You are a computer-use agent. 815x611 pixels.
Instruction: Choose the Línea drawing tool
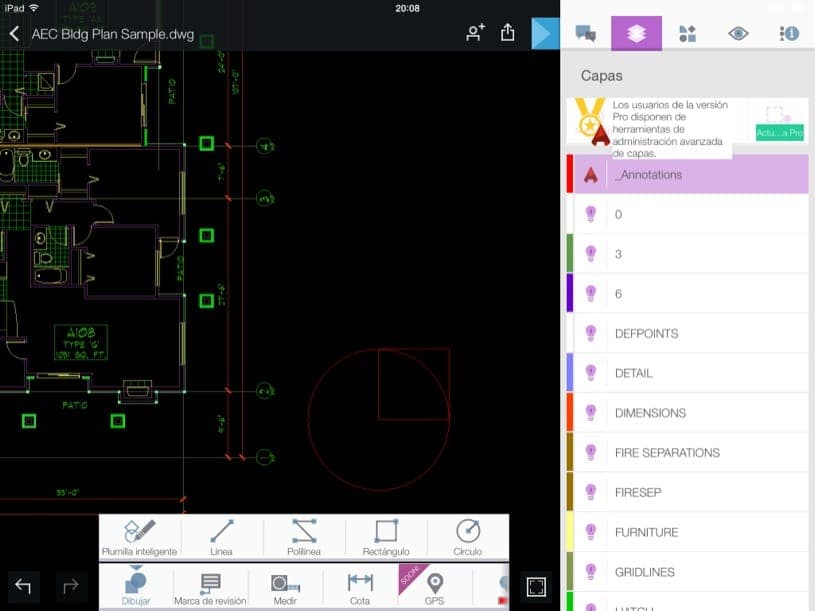point(222,537)
